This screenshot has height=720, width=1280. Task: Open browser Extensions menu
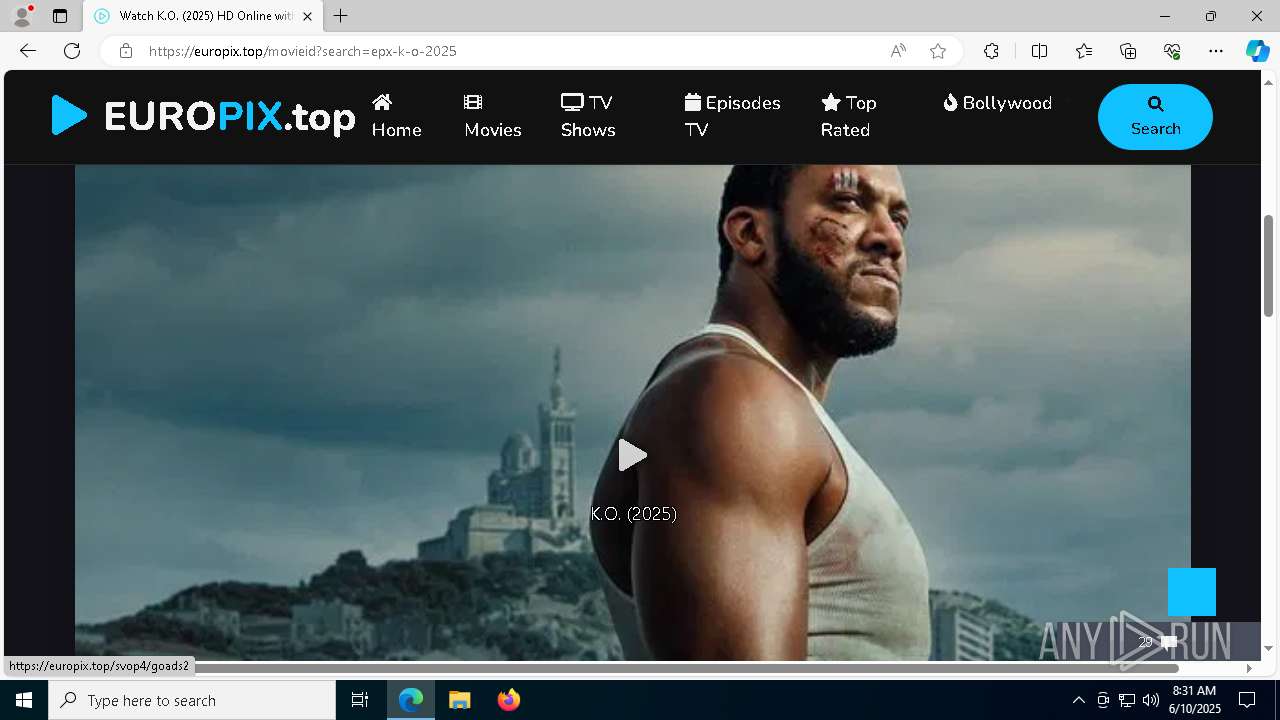991,51
